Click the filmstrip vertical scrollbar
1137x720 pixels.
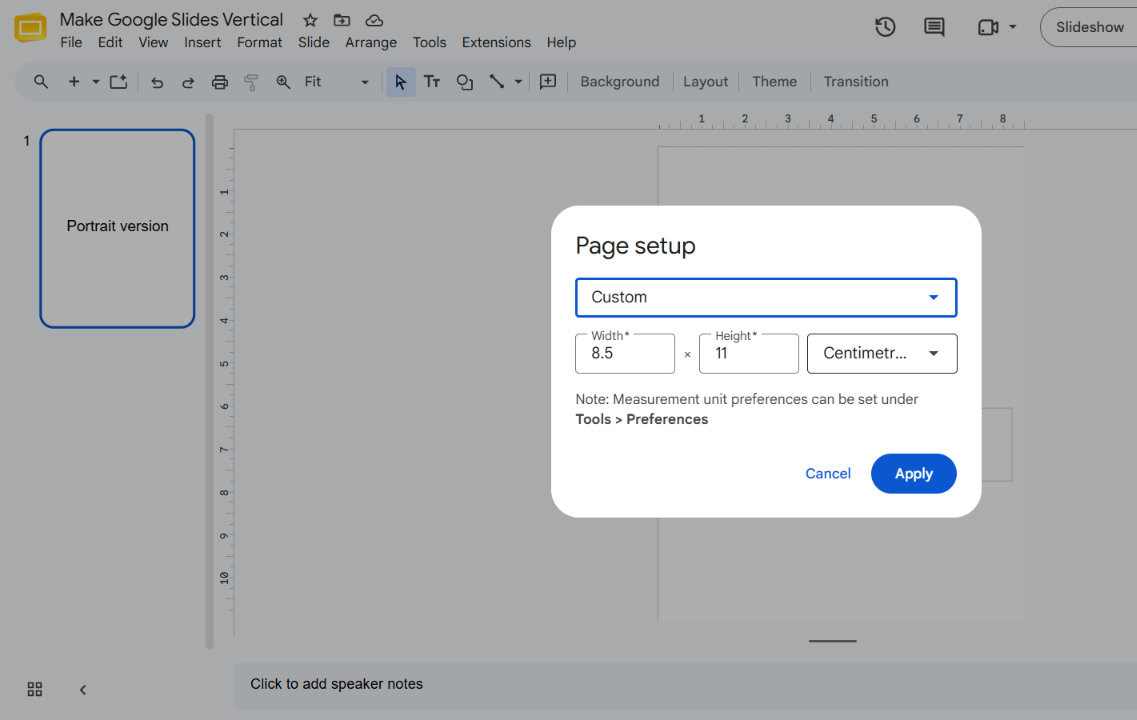pyautogui.click(x=209, y=381)
